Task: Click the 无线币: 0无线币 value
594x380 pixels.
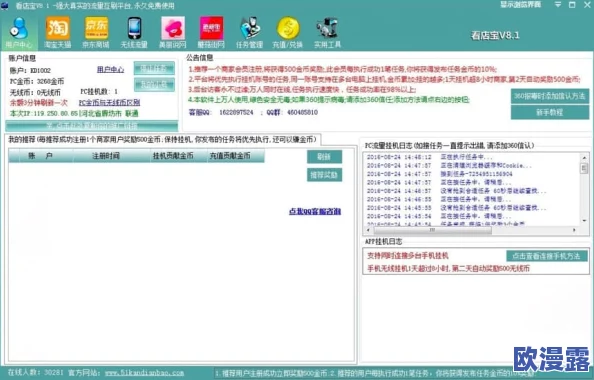Action: (x=35, y=92)
